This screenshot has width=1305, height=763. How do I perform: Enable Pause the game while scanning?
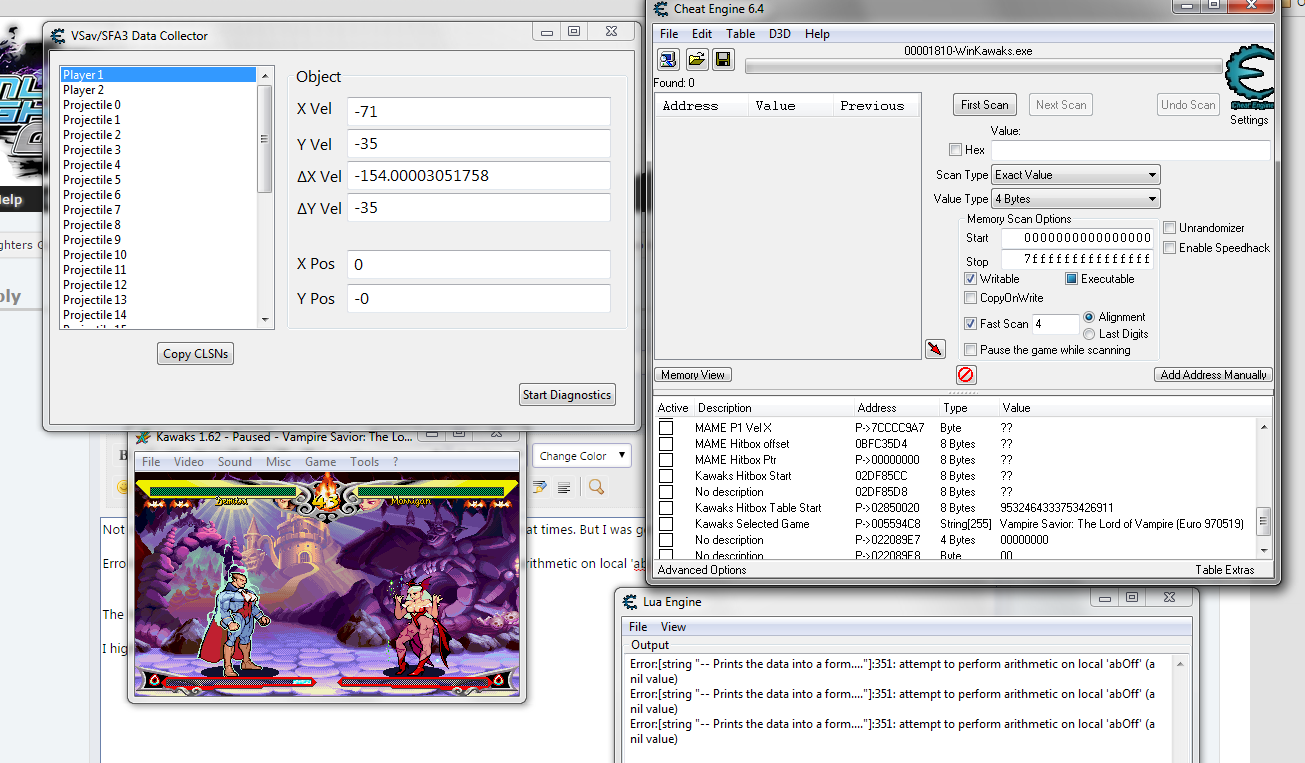point(971,350)
